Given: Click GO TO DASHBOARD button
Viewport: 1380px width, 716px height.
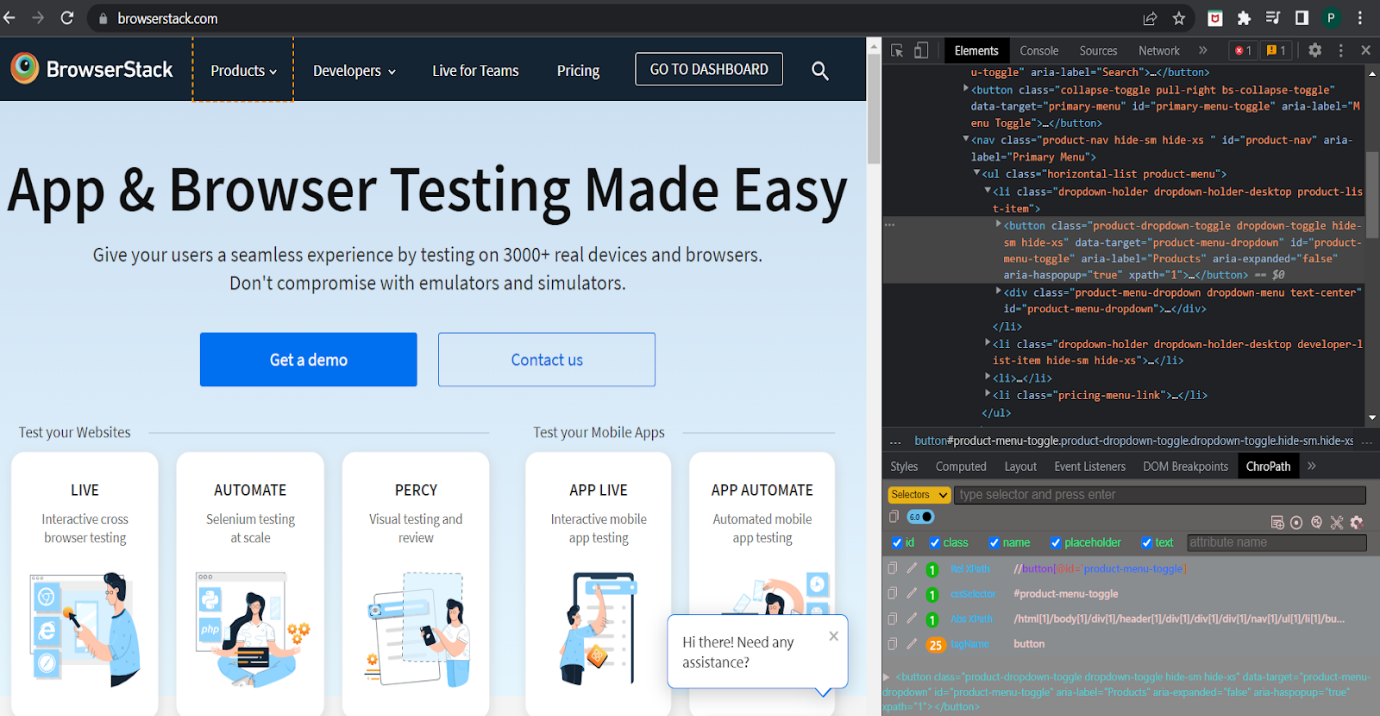Looking at the screenshot, I should pos(709,69).
